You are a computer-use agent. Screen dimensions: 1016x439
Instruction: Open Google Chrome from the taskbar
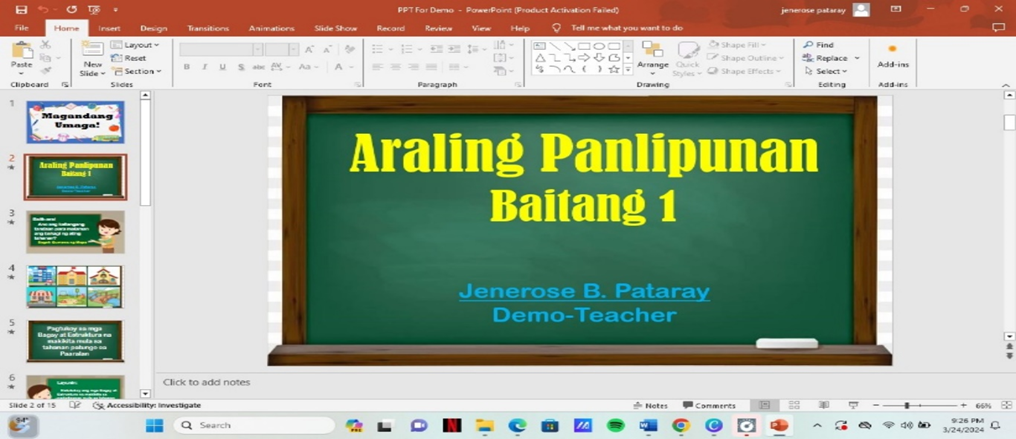pyautogui.click(x=681, y=425)
